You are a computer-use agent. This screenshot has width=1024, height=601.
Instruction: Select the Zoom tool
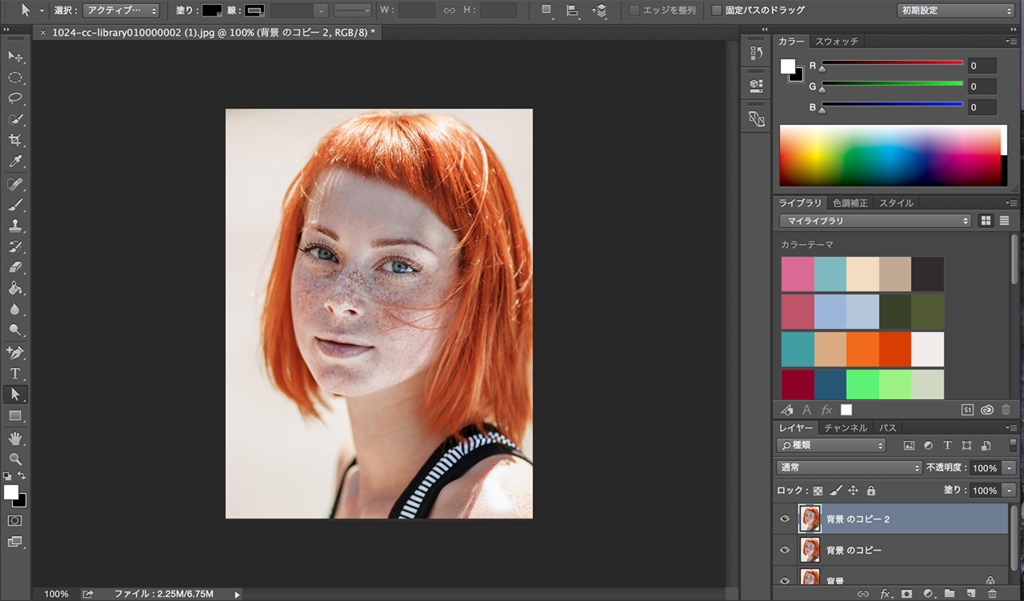point(15,459)
